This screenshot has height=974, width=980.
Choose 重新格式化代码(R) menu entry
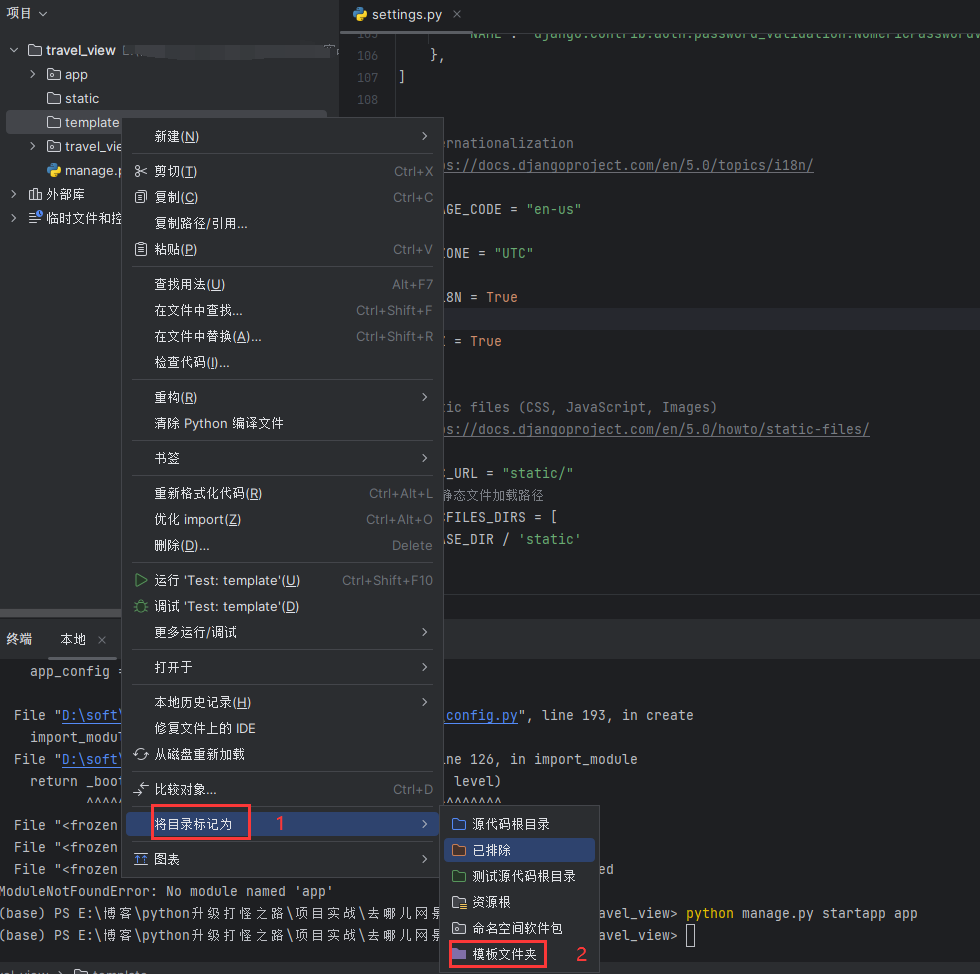pyautogui.click(x=282, y=493)
